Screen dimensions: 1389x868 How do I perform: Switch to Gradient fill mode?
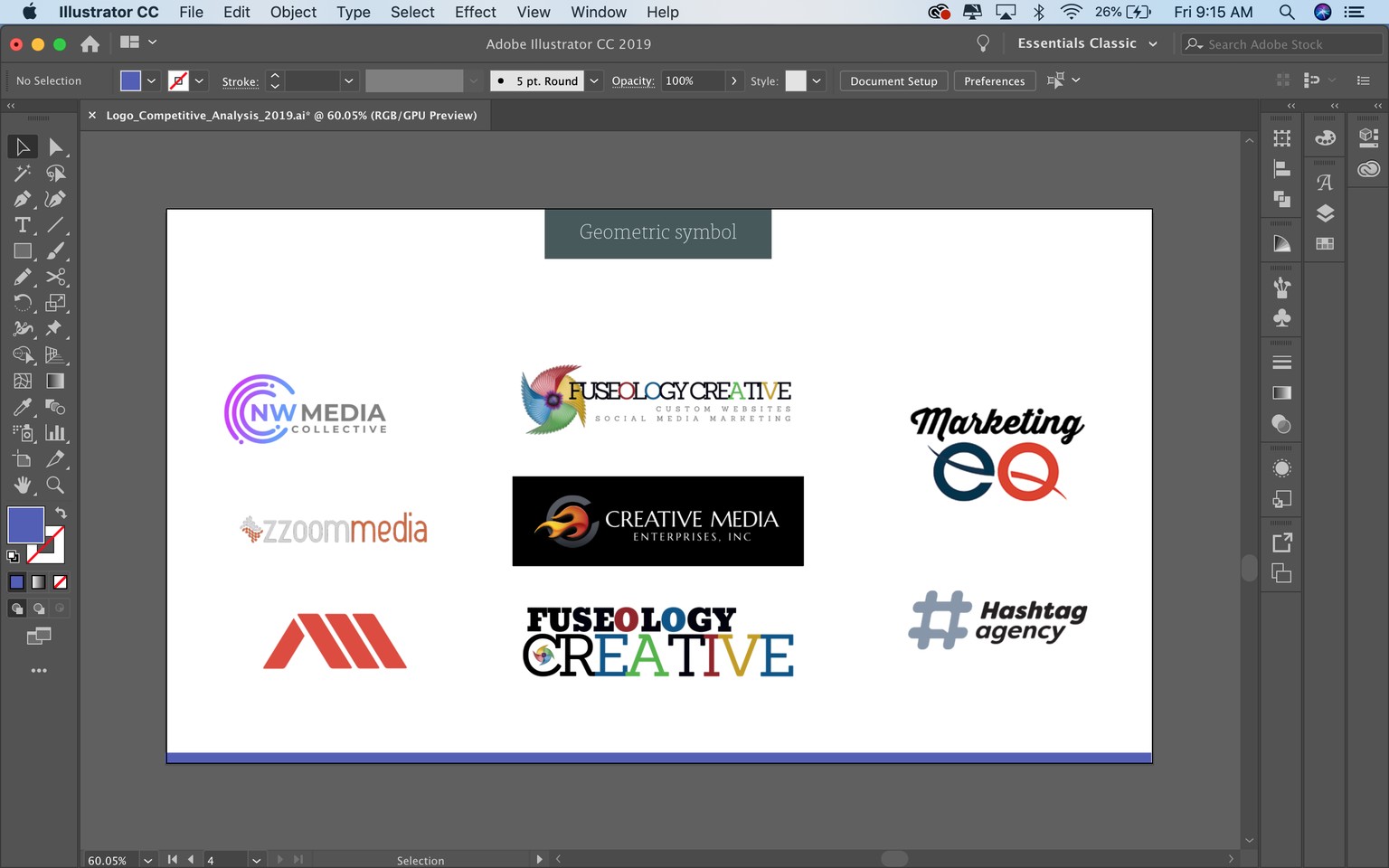[38, 582]
